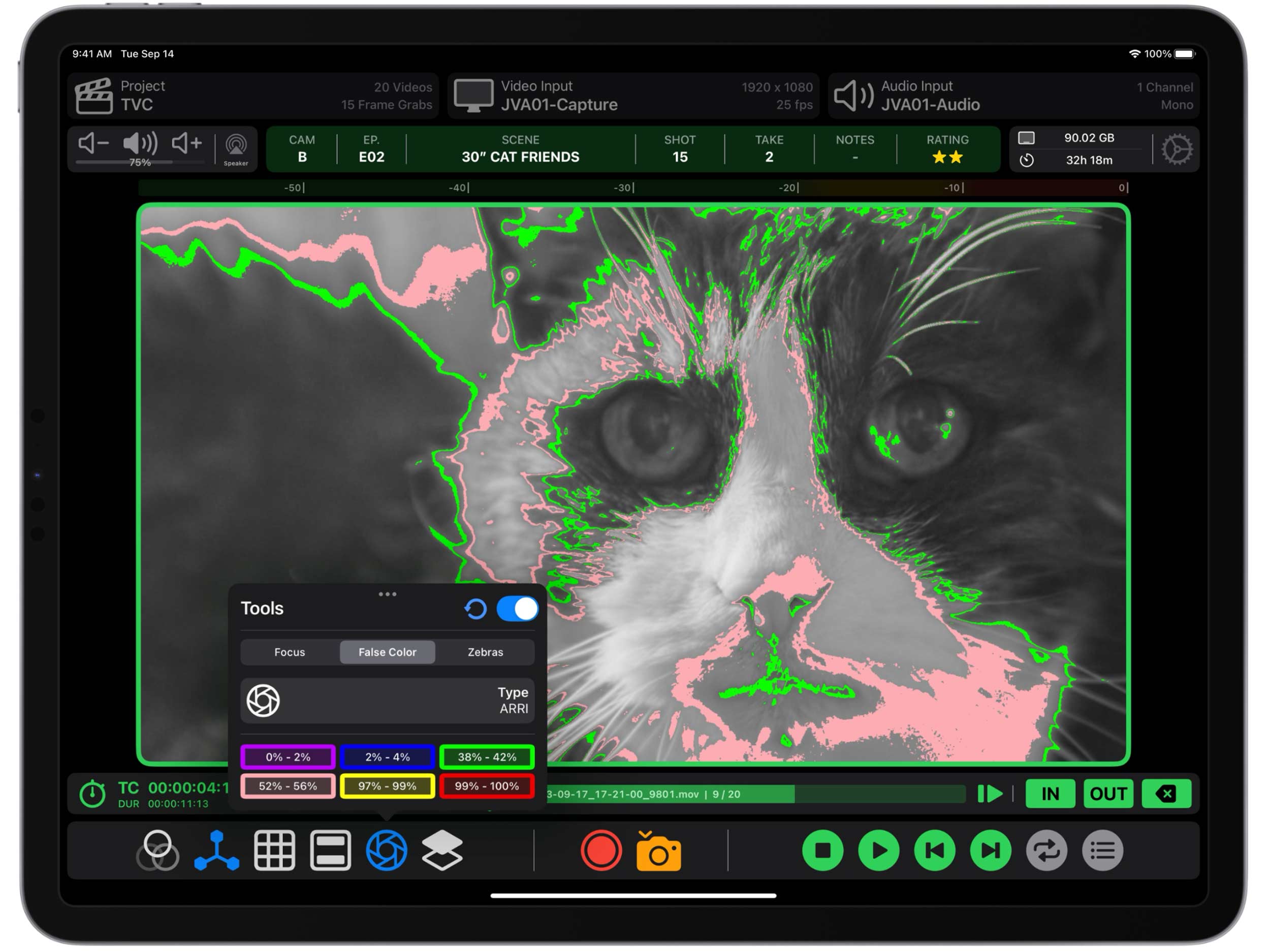Open the false color Type ARRI selector

tap(388, 701)
